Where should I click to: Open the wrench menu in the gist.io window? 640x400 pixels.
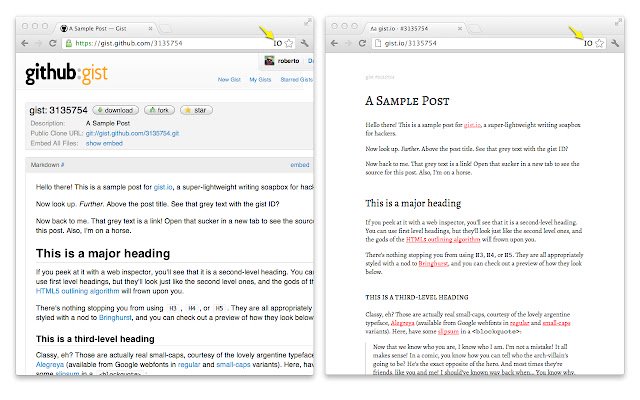click(615, 43)
